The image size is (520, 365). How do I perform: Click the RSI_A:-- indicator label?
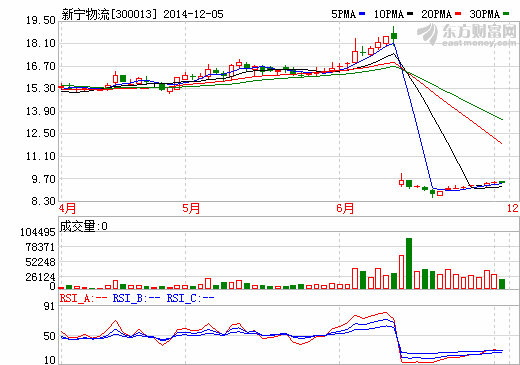pyautogui.click(x=83, y=298)
